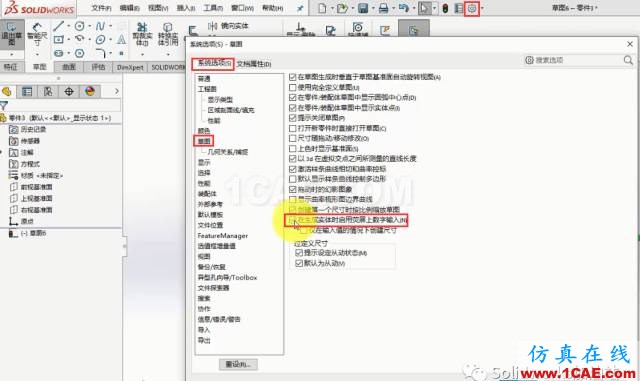Viewport: 640px width, 381px height.
Task: Open the dropdown arrow beside New document icon
Action: [332, 8]
